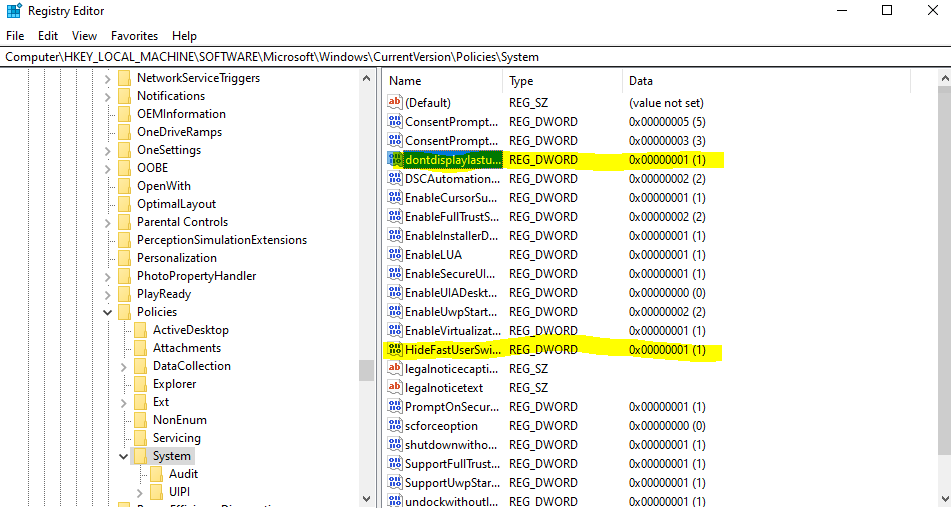The height and width of the screenshot is (508, 951).
Task: Click the DWORD icon beside EnableLUA
Action: [395, 255]
